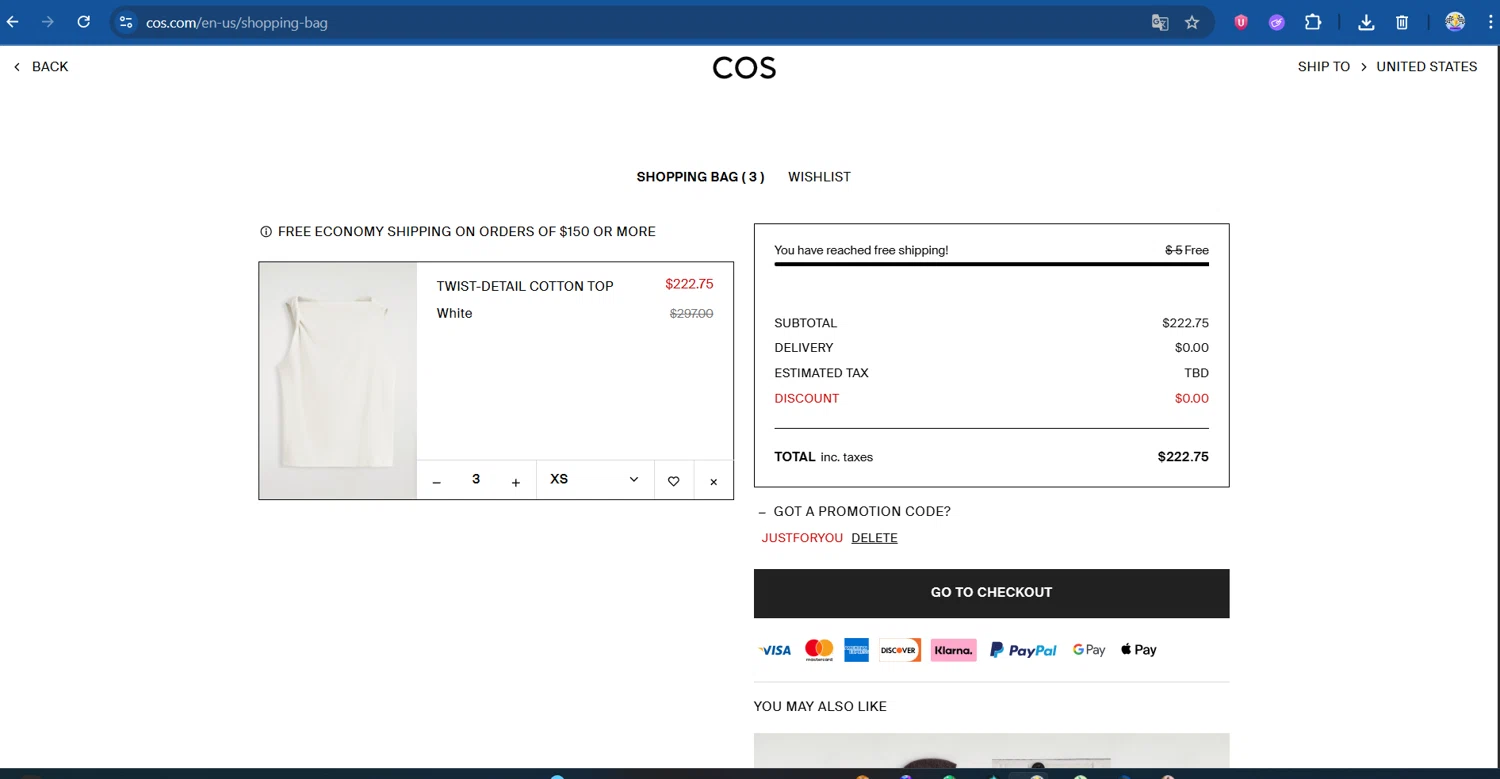The height and width of the screenshot is (779, 1500).
Task: Click the COS logo
Action: click(x=744, y=67)
